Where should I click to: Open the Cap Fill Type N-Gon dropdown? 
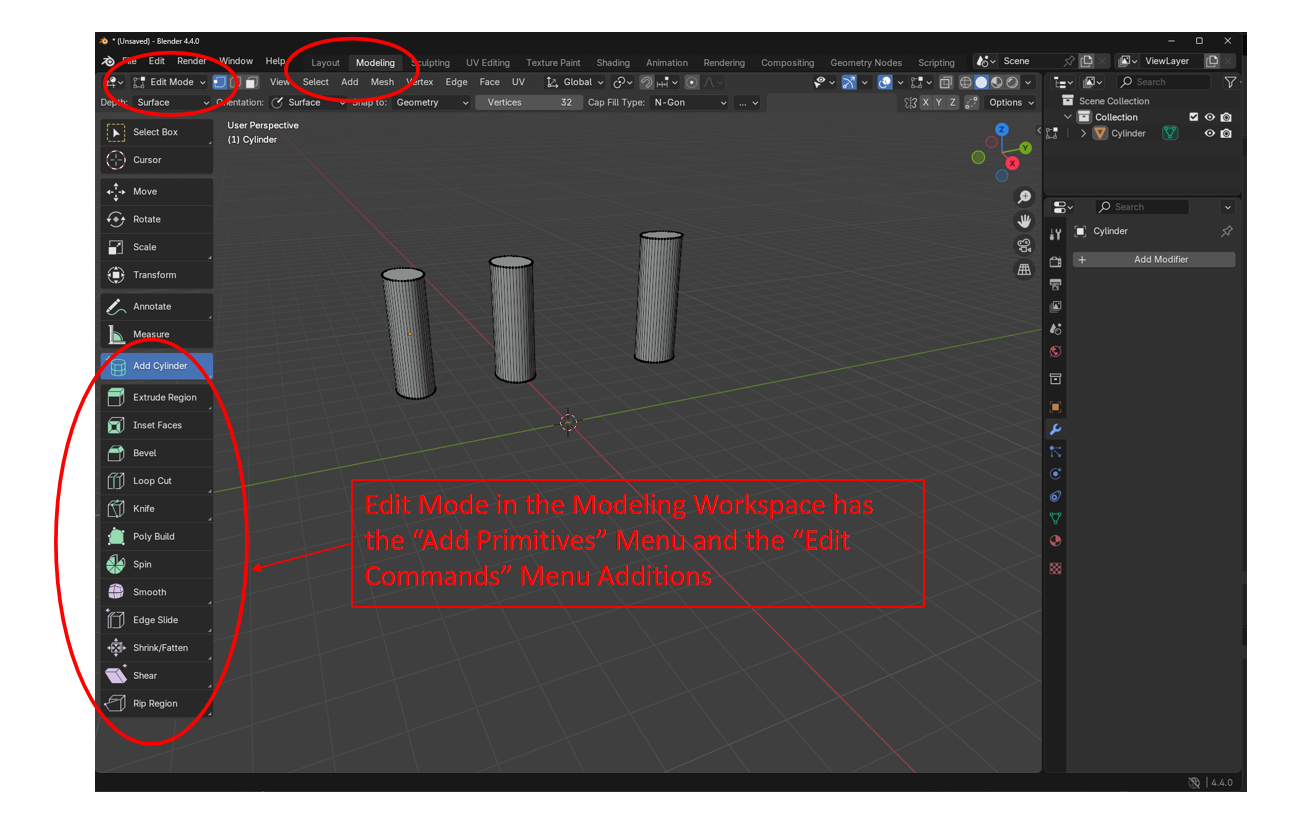(x=689, y=102)
